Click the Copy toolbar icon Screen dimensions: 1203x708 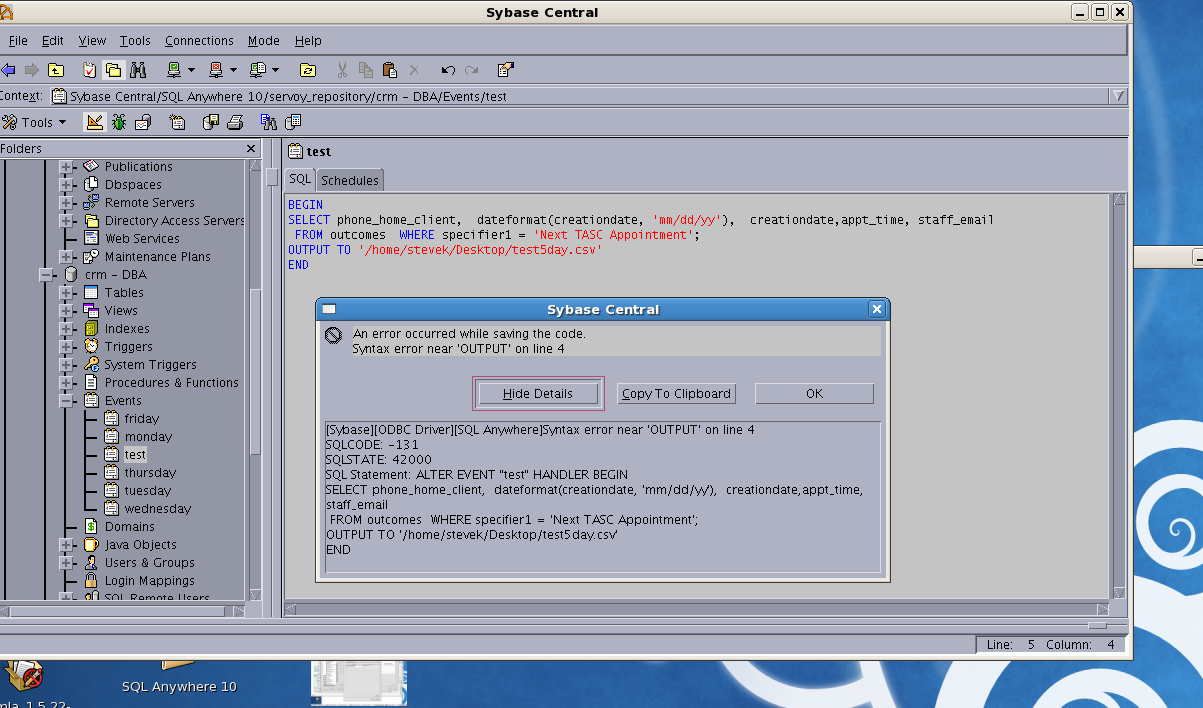coord(366,70)
